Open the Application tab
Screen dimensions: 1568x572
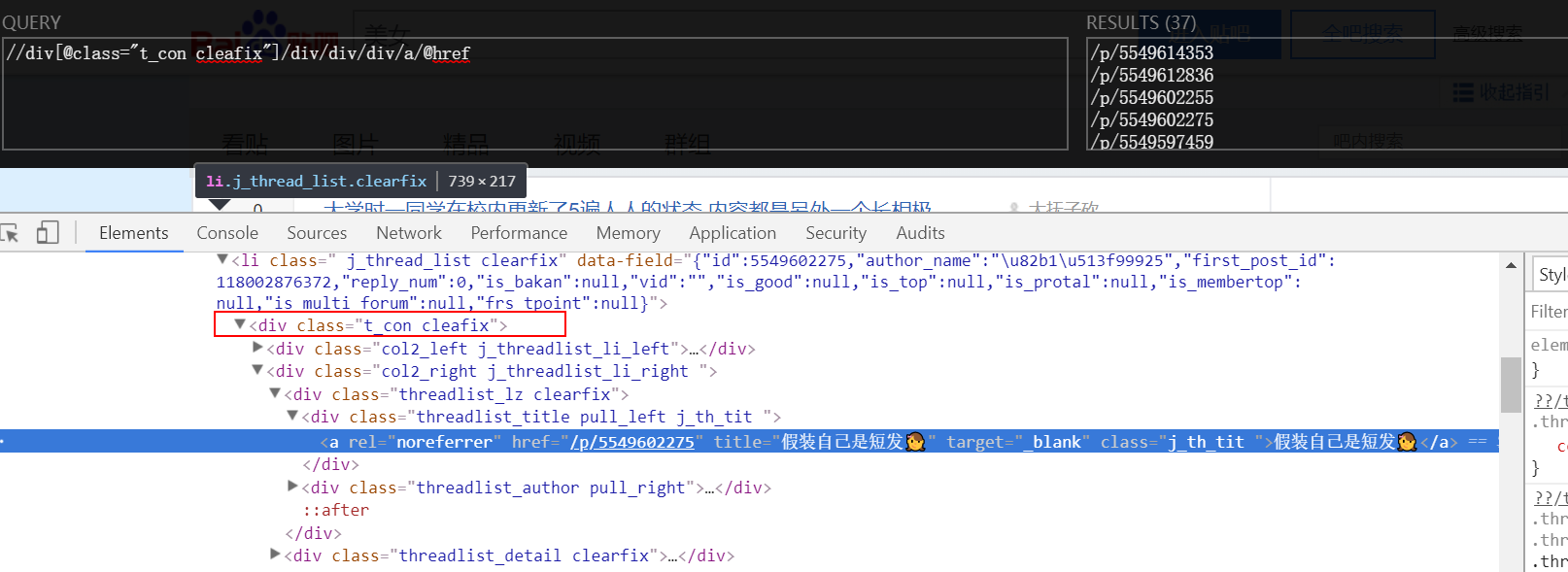[733, 233]
